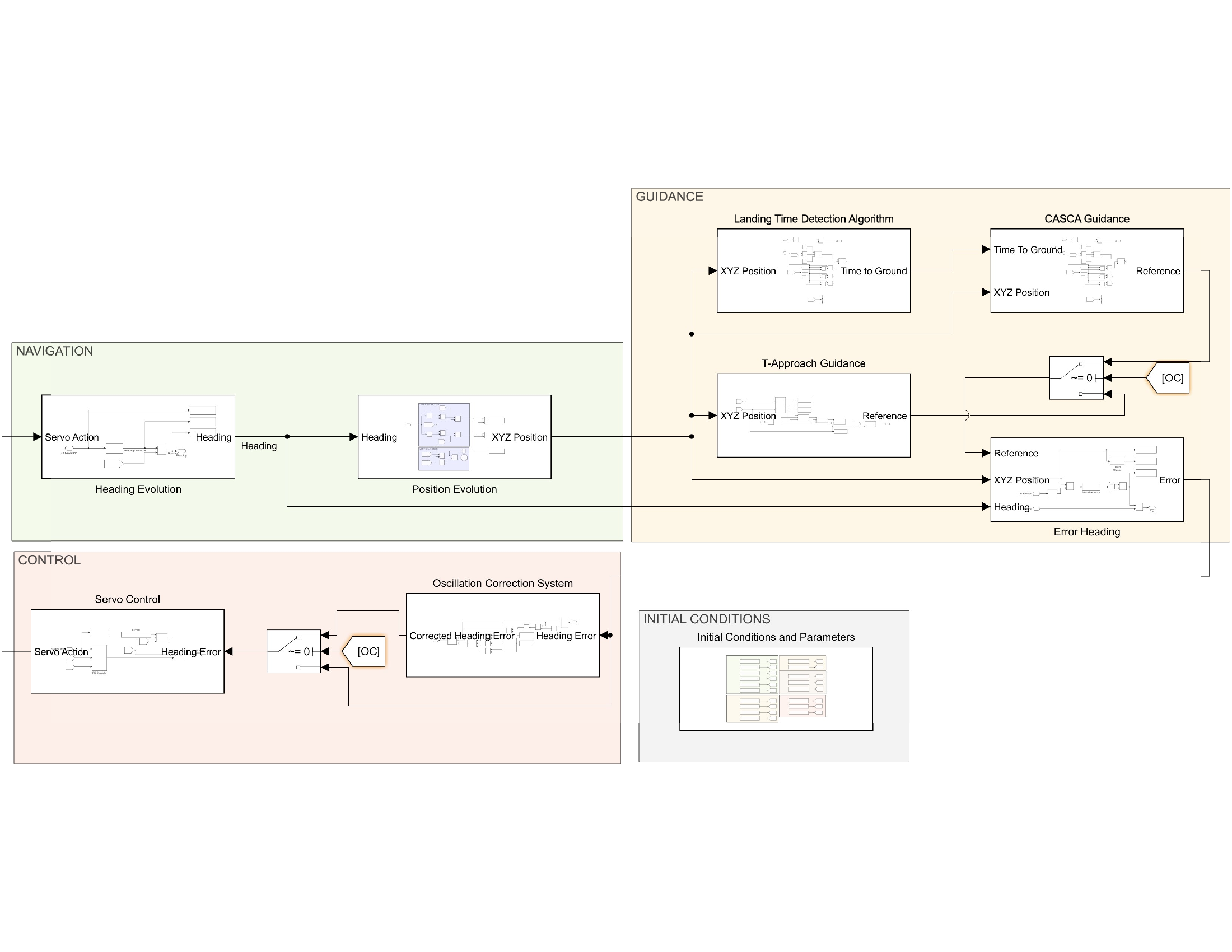Select the CONTROL area label
Viewport: 1232px width, 952px height.
pos(50,560)
